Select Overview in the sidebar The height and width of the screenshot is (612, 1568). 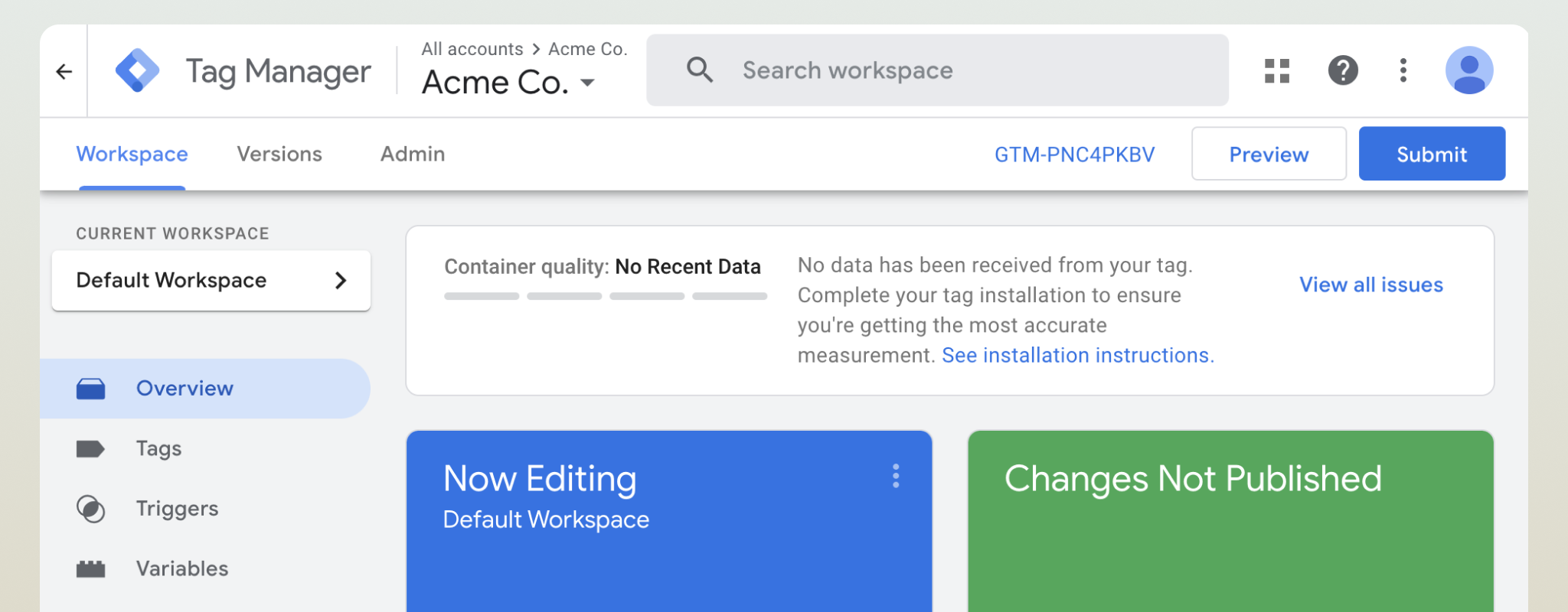205,389
